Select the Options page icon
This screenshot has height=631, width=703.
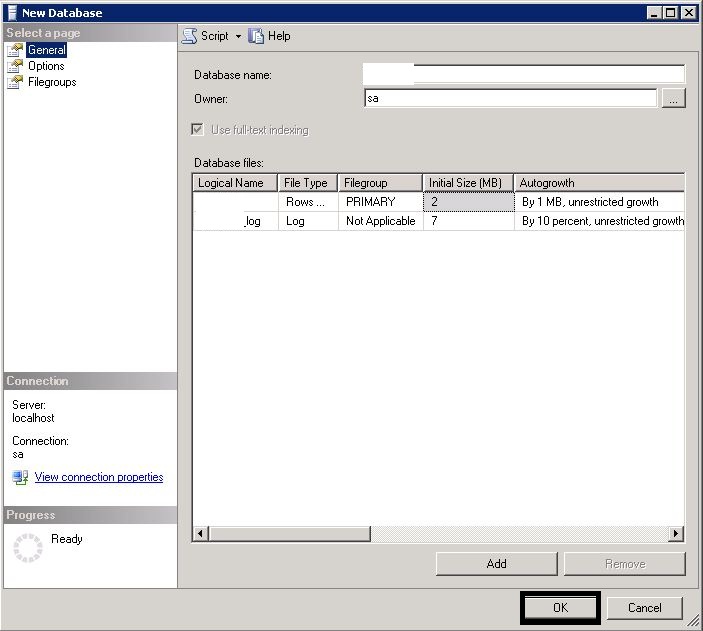click(15, 66)
